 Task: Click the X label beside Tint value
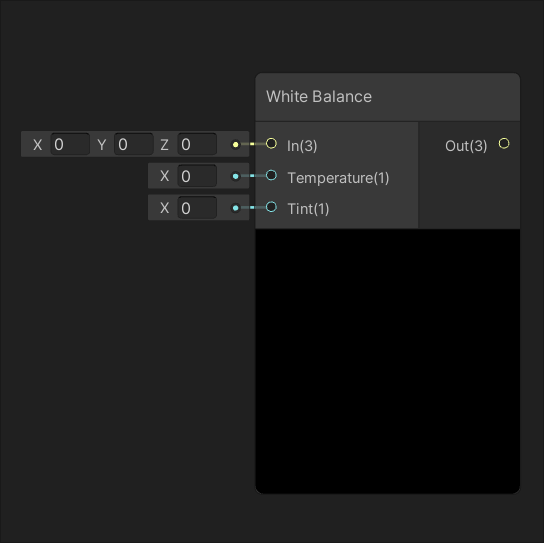tap(164, 208)
